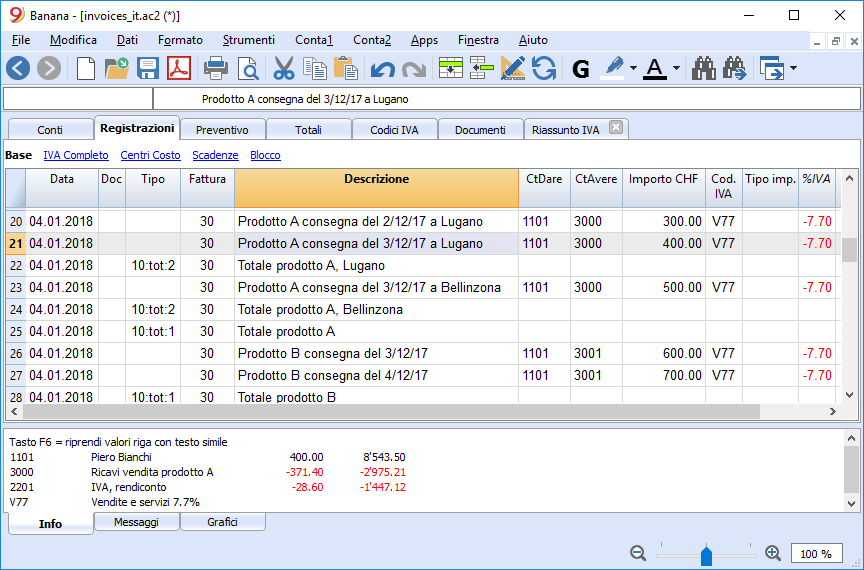Create a new file with blank page icon
The width and height of the screenshot is (864, 570).
click(x=85, y=69)
